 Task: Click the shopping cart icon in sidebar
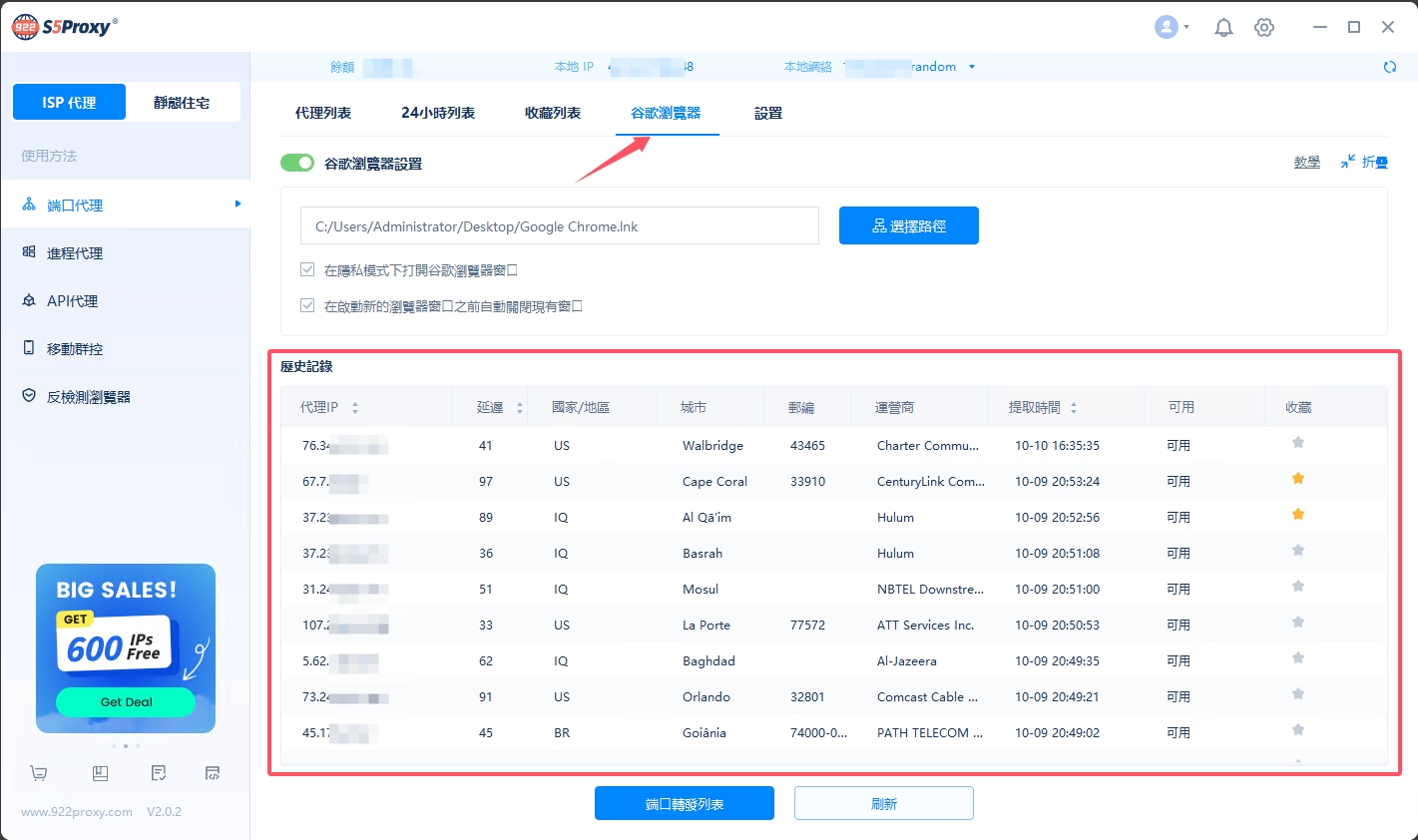pos(39,773)
